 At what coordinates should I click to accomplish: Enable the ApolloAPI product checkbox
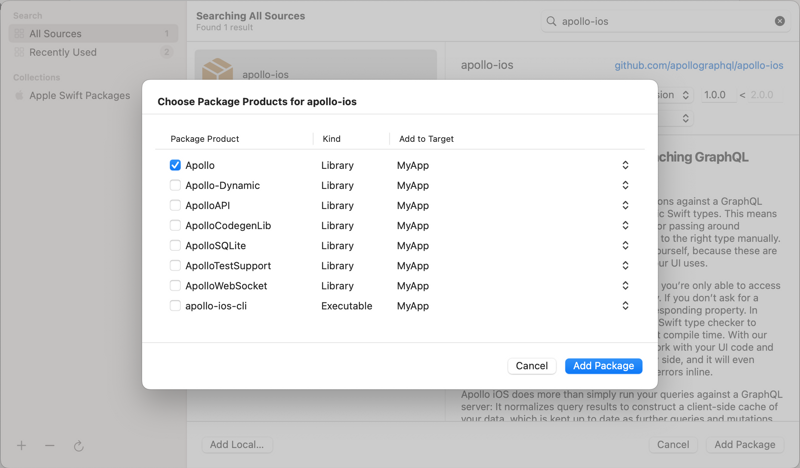click(x=175, y=206)
